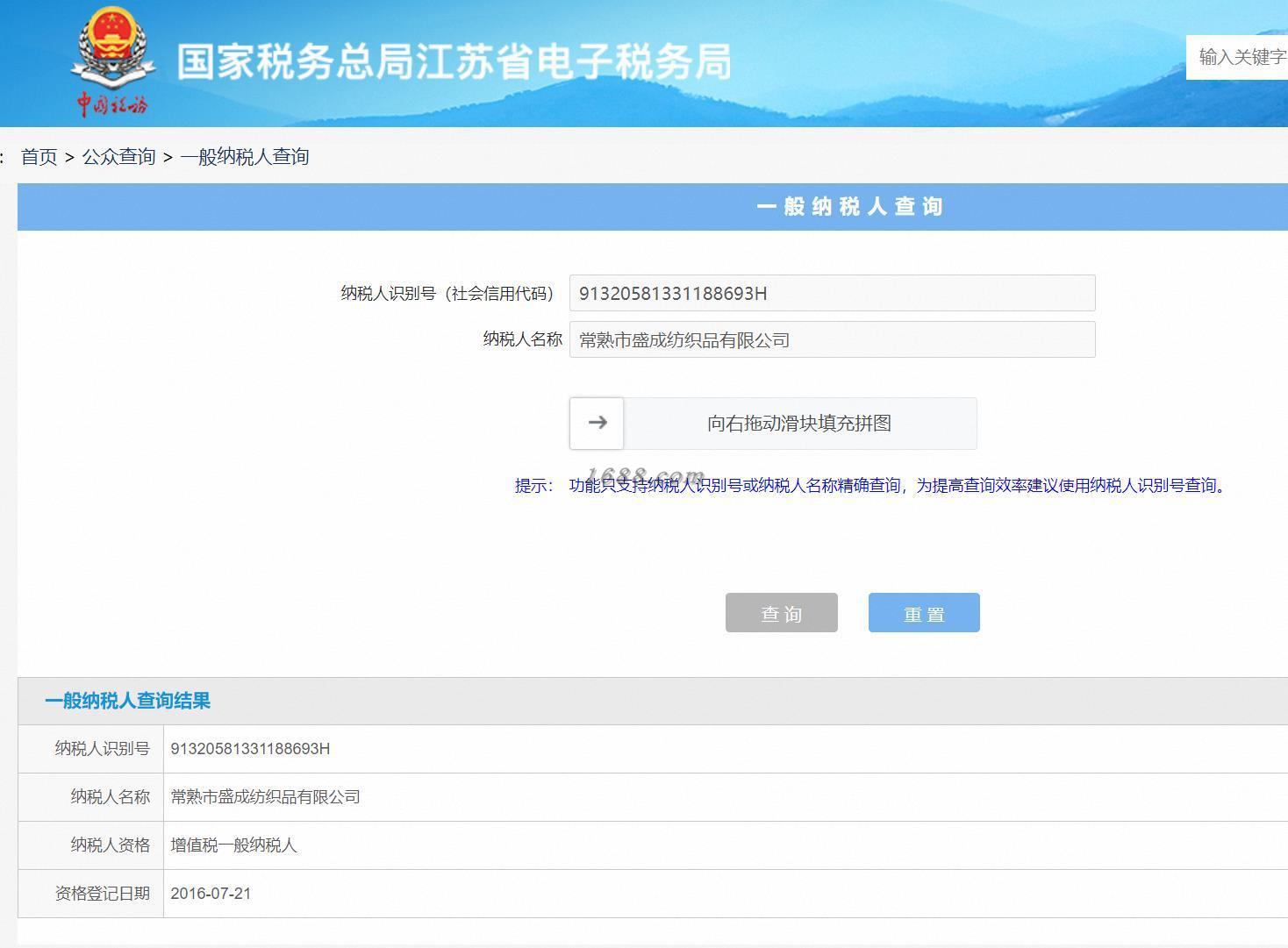Click the blue 提示 hint text

[x=870, y=486]
